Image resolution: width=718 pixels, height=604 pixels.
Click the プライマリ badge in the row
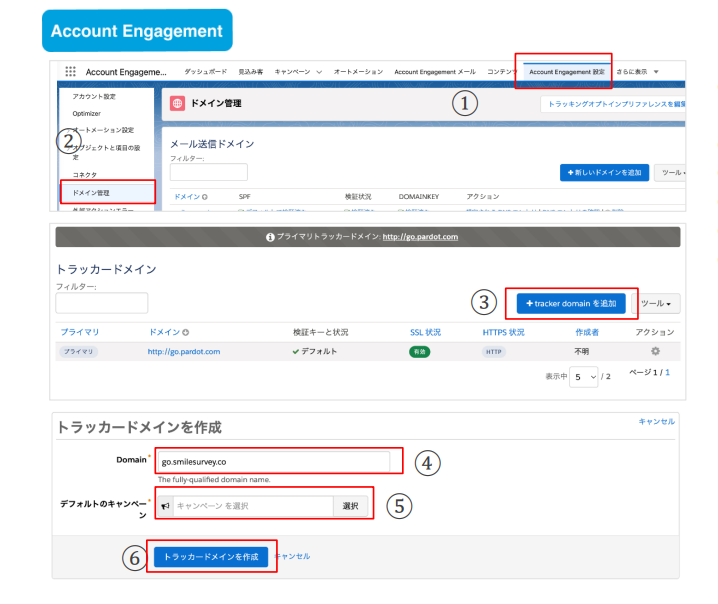(x=78, y=352)
